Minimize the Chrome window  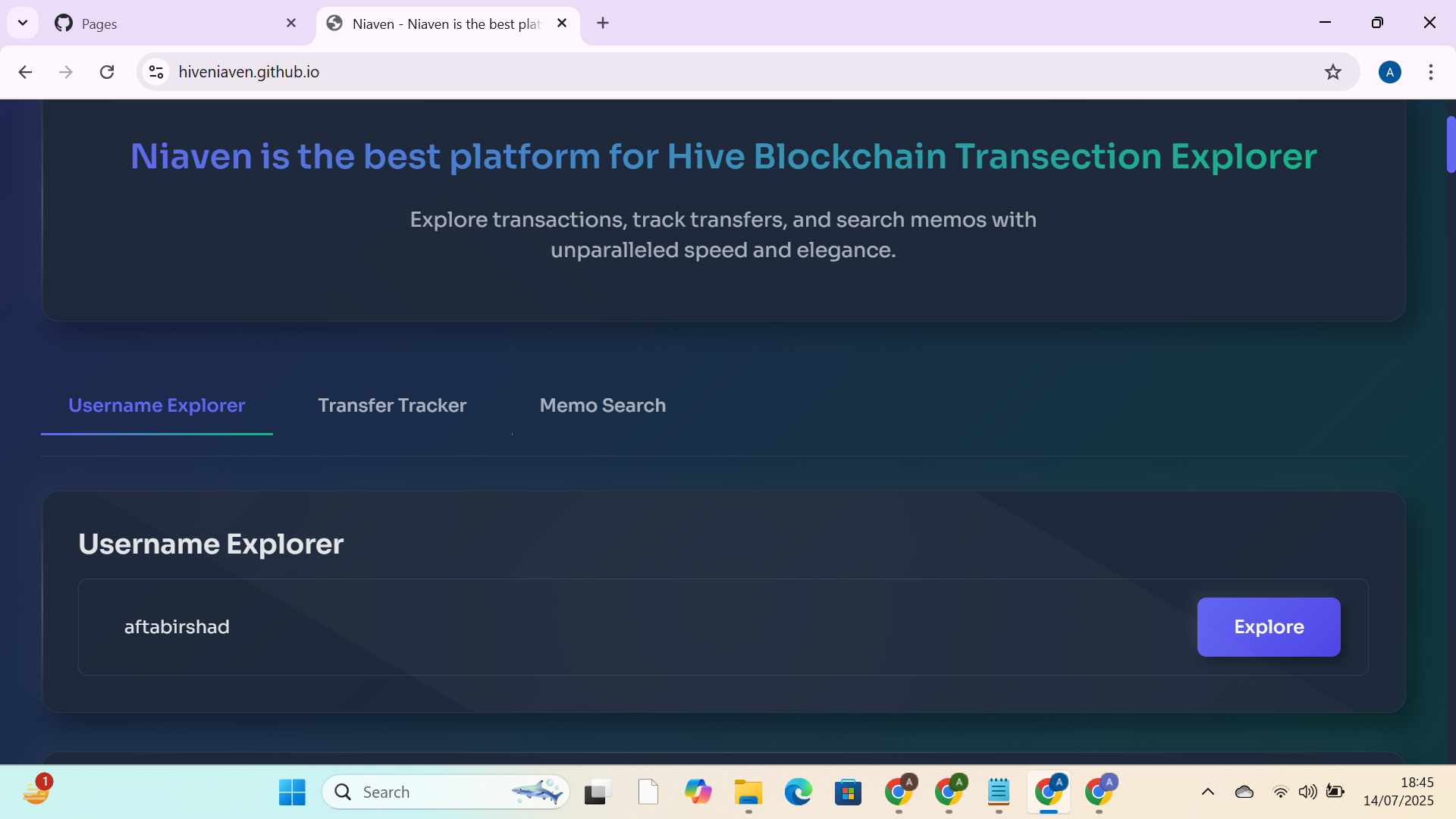1325,23
